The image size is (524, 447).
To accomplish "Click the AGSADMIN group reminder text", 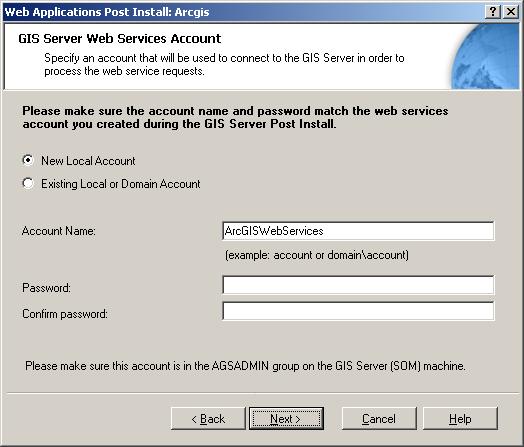I will pyautogui.click(x=245, y=366).
